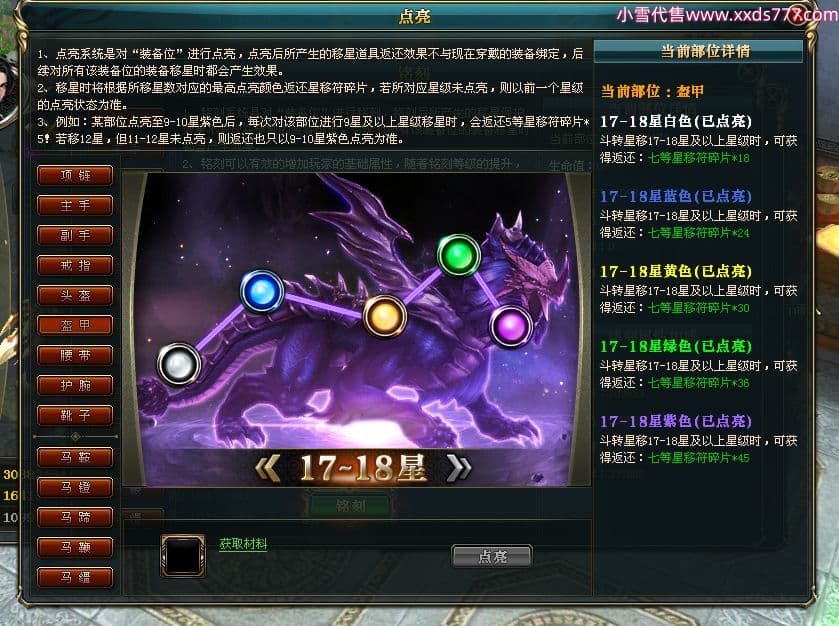Switch to the 靴子 slot

[75, 415]
